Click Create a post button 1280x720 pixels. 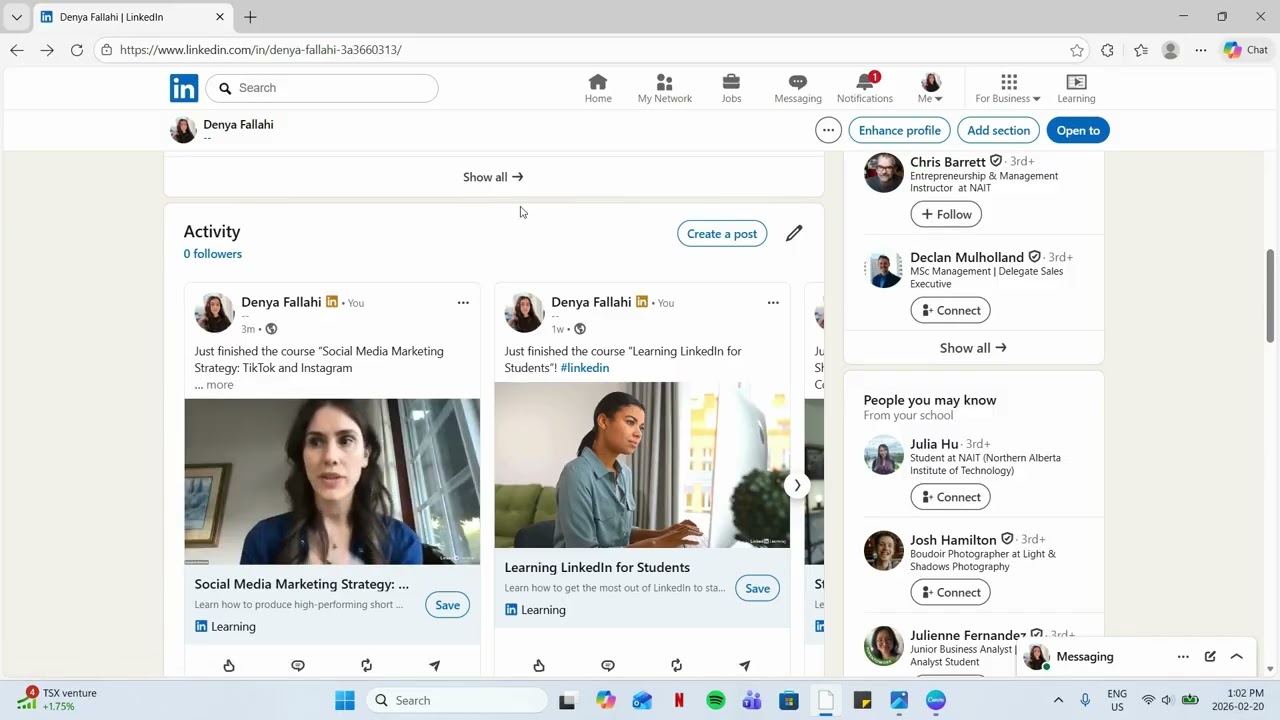tap(722, 234)
